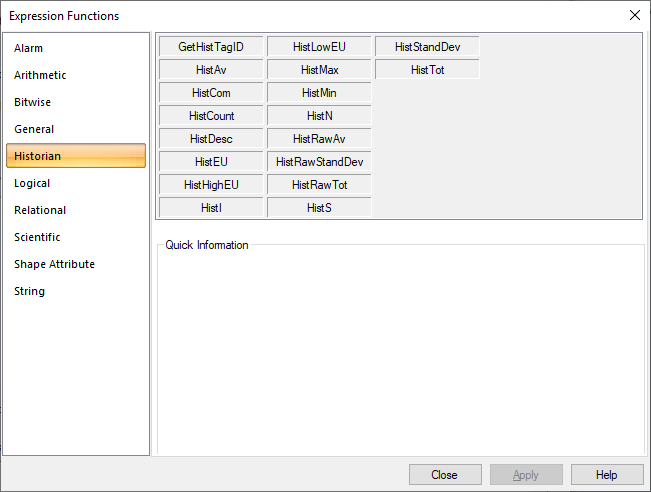Click the HistAv function button

pyautogui.click(x=211, y=70)
